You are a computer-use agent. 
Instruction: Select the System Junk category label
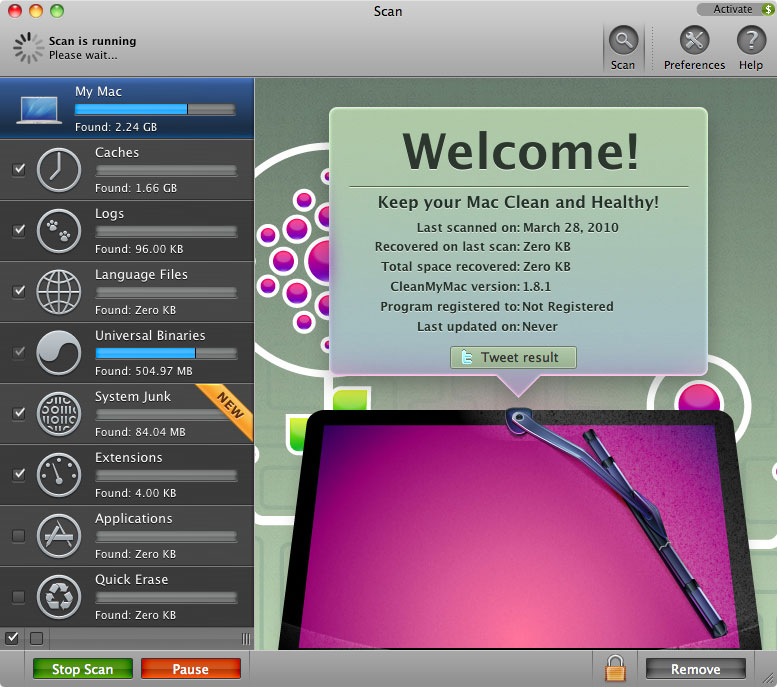pyautogui.click(x=133, y=397)
